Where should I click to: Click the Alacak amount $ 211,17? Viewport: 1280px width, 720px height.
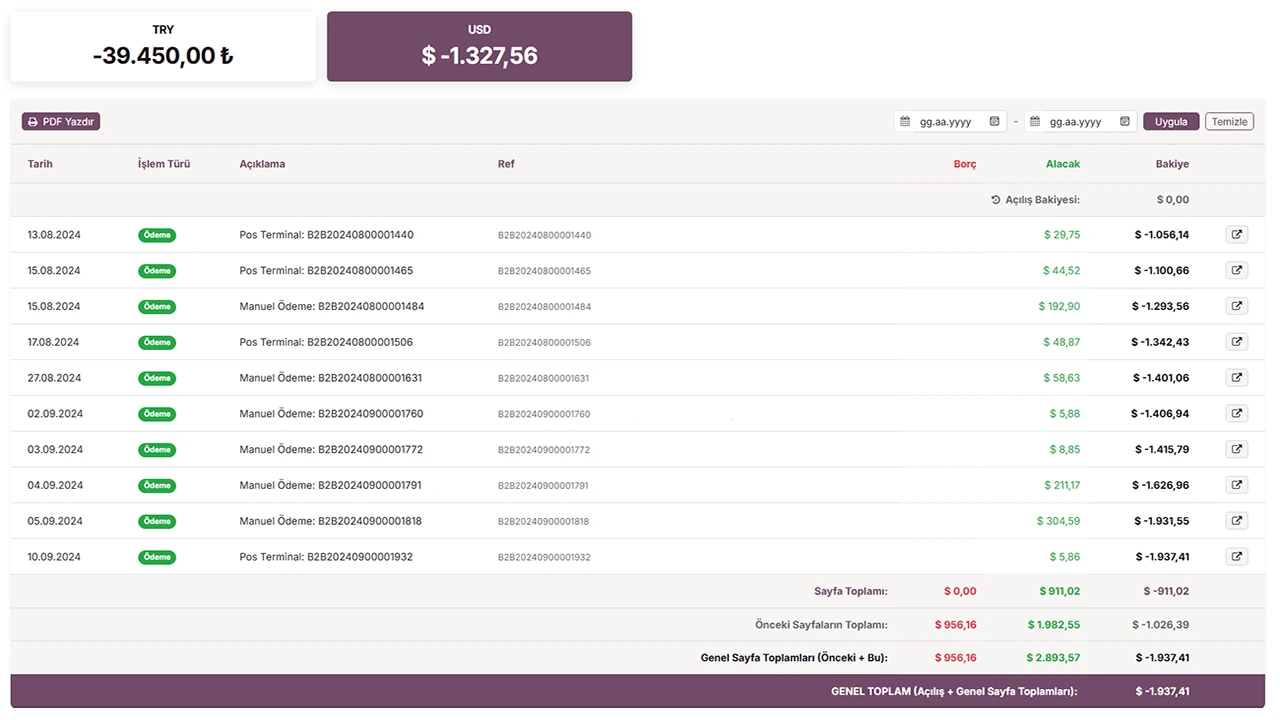(x=1060, y=485)
